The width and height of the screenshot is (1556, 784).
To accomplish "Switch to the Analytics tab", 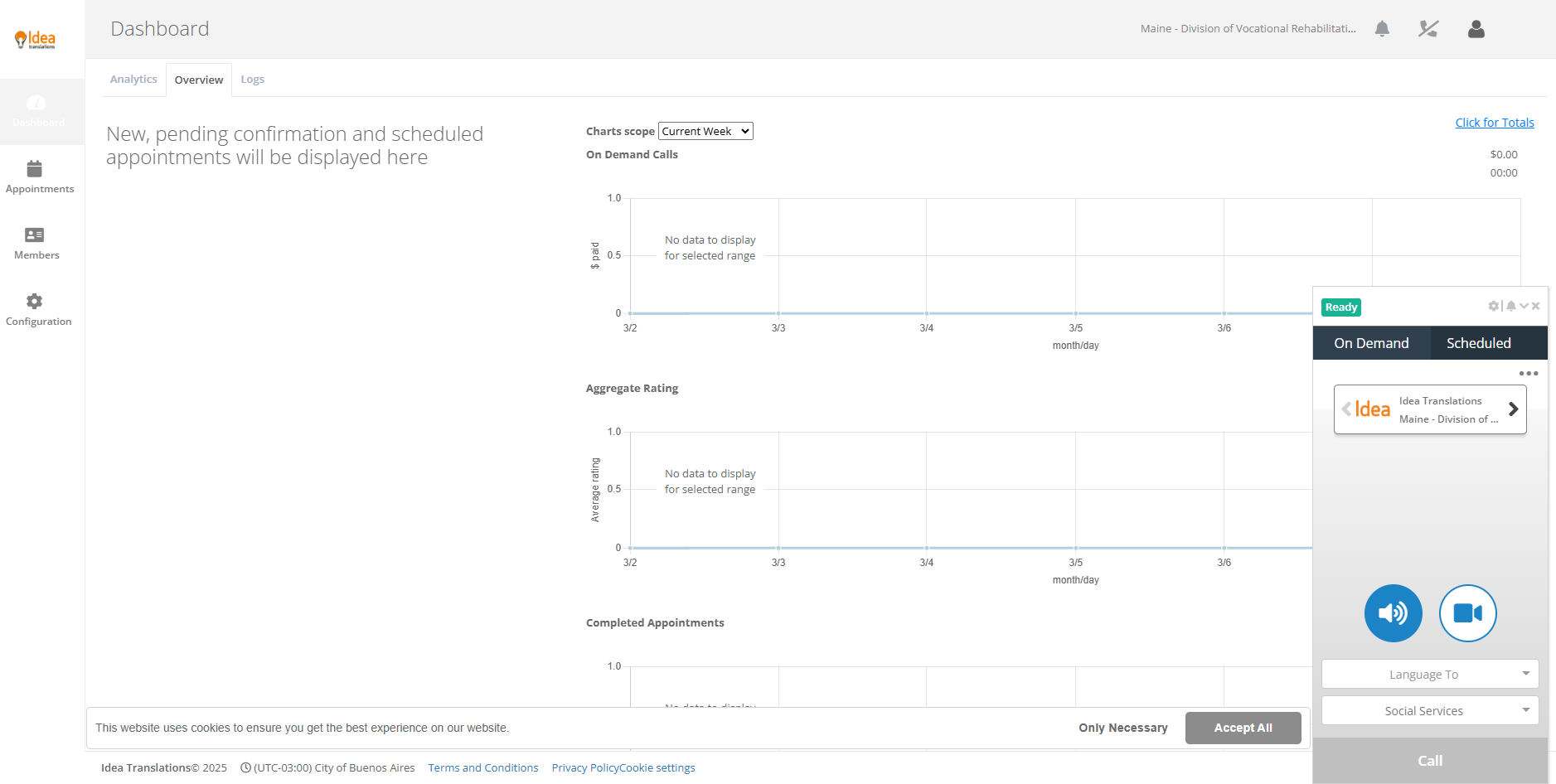I will tap(133, 80).
